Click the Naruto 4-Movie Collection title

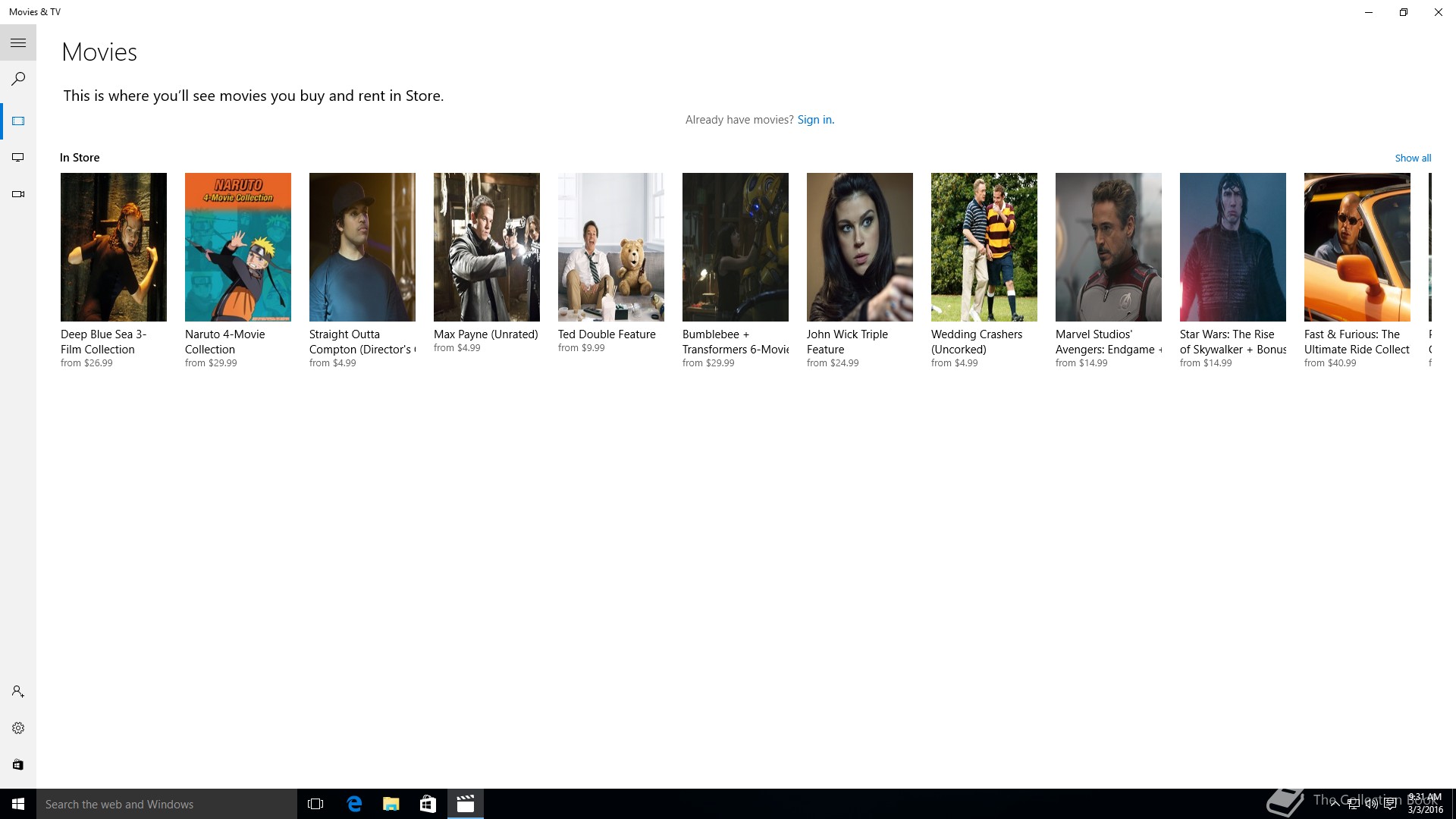click(225, 342)
